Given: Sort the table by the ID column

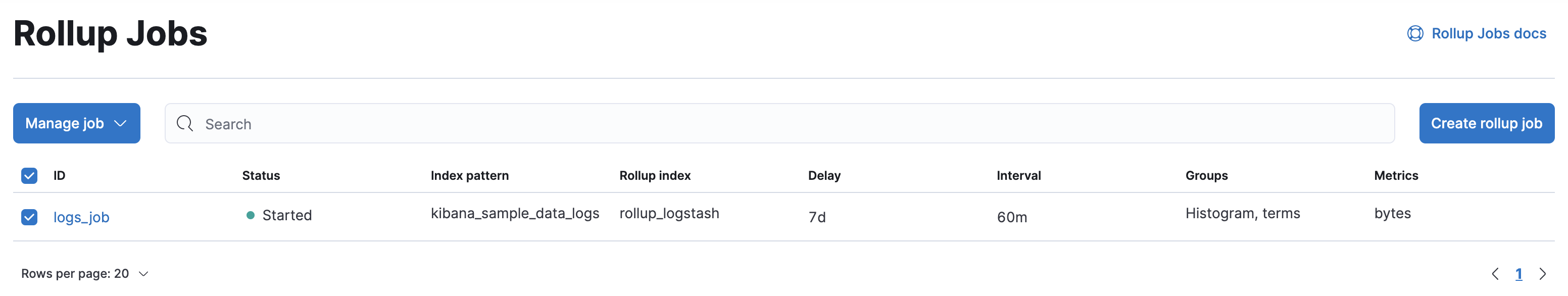Looking at the screenshot, I should click(59, 176).
